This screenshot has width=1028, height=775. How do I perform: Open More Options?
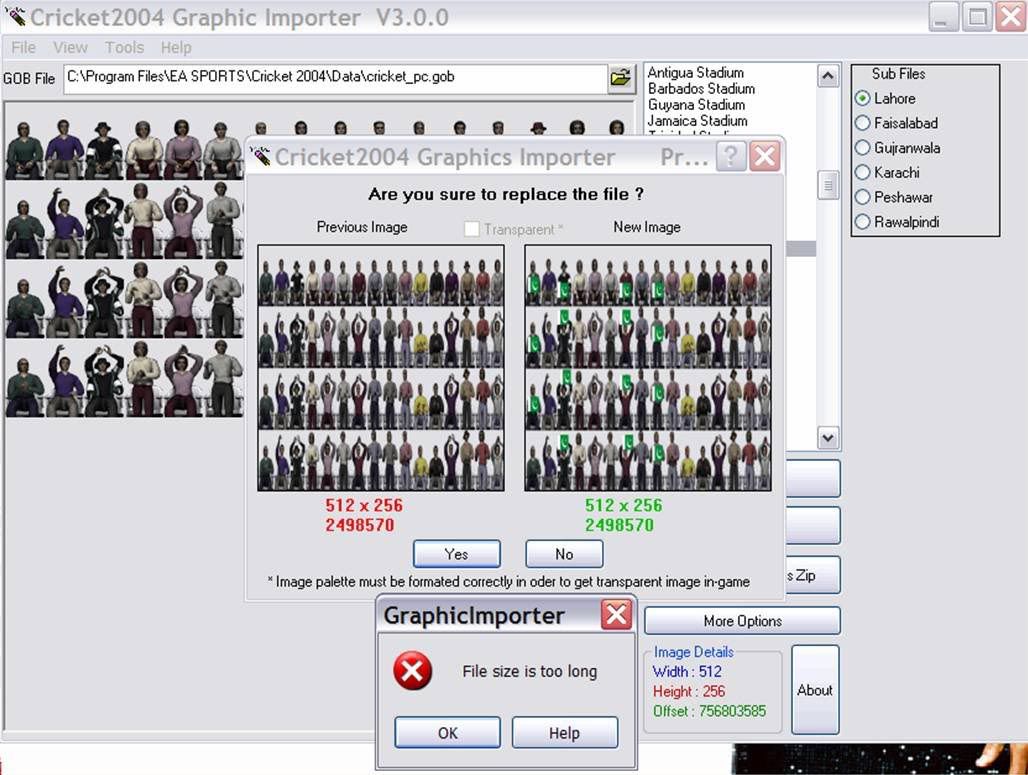tap(742, 621)
